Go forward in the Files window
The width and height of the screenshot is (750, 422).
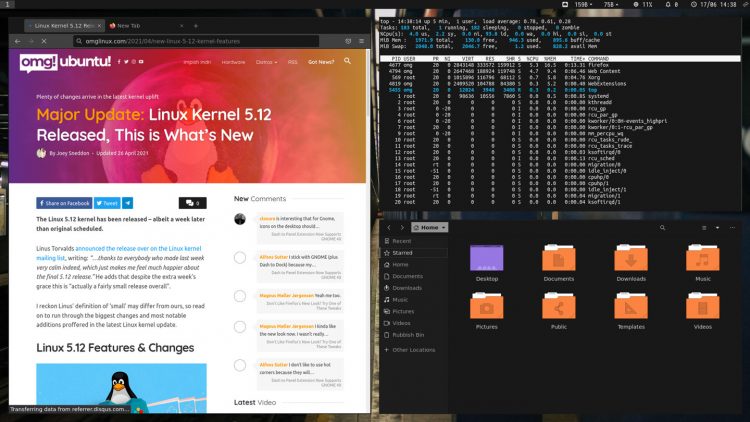402,228
